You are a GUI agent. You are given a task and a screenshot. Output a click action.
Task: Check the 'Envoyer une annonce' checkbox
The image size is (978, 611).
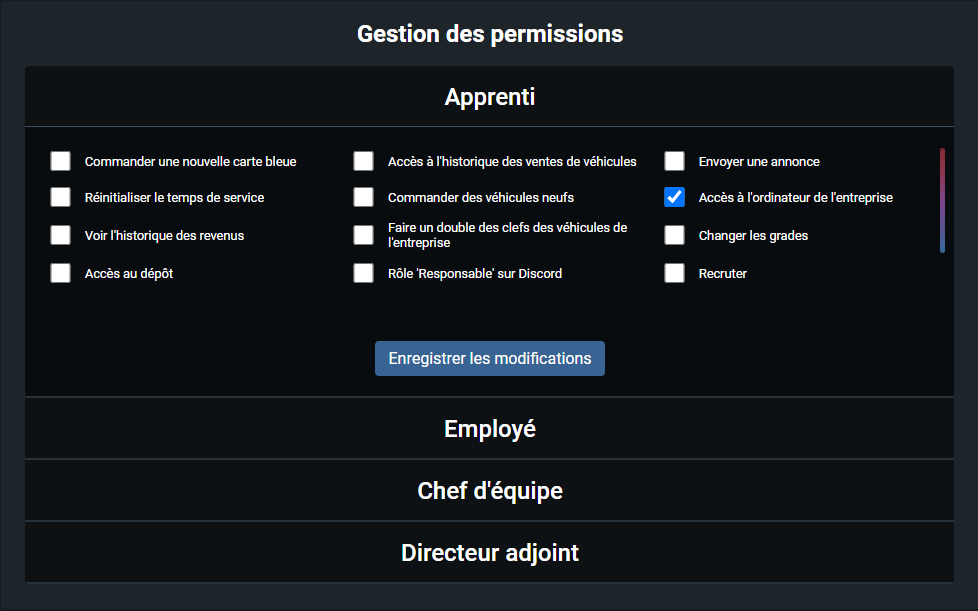point(675,161)
